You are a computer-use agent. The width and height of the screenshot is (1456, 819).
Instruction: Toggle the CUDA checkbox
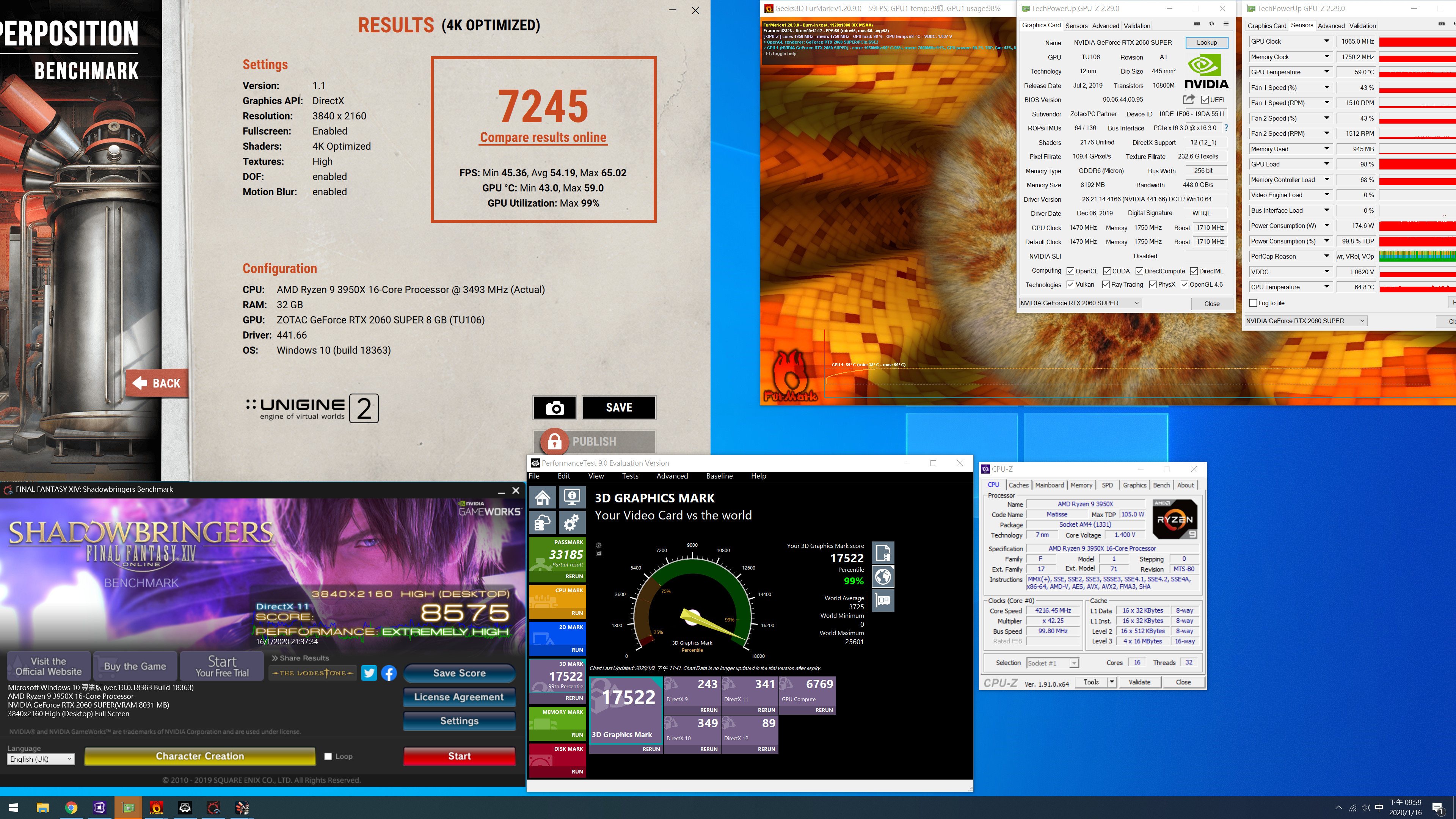coord(1107,271)
